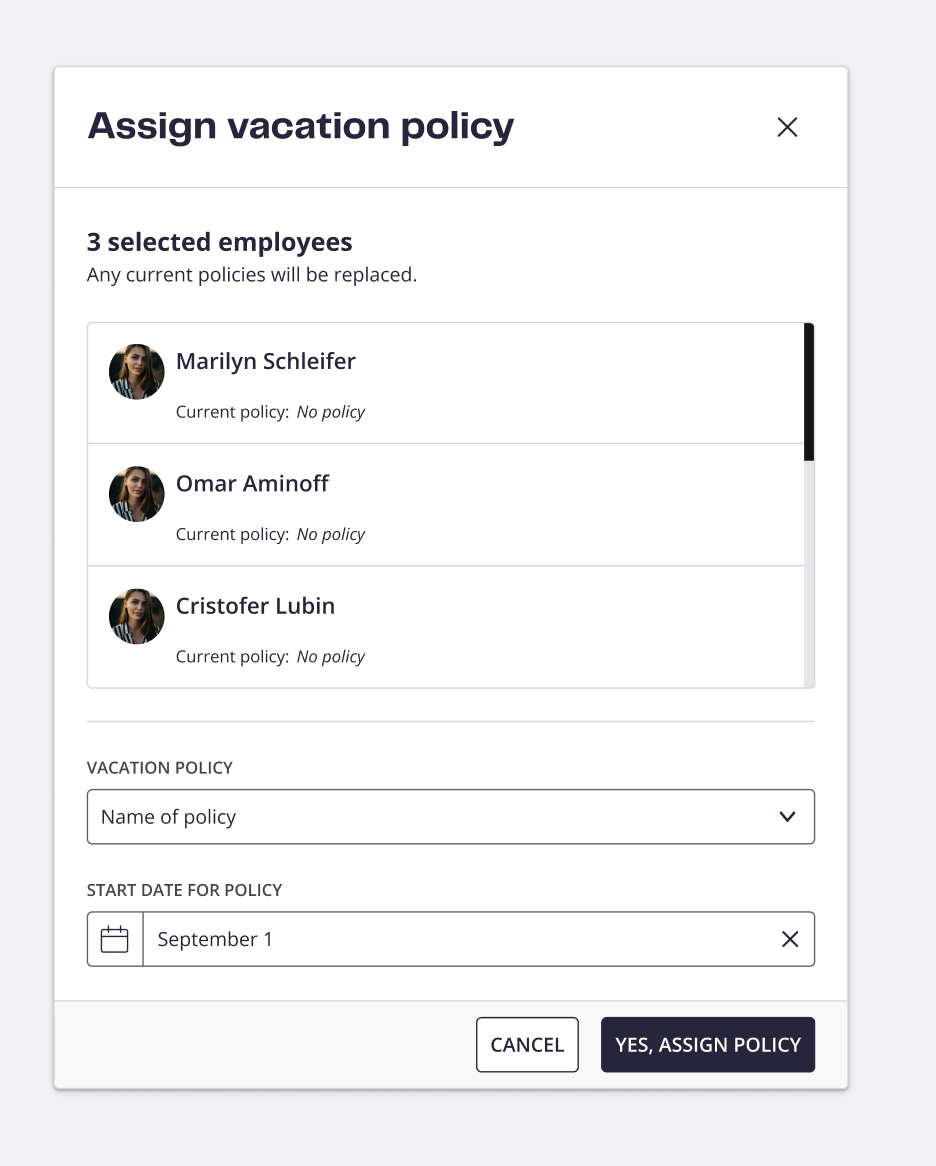This screenshot has height=1166, width=936.
Task: Select Omar Aminoff's name in the list
Action: tap(252, 483)
